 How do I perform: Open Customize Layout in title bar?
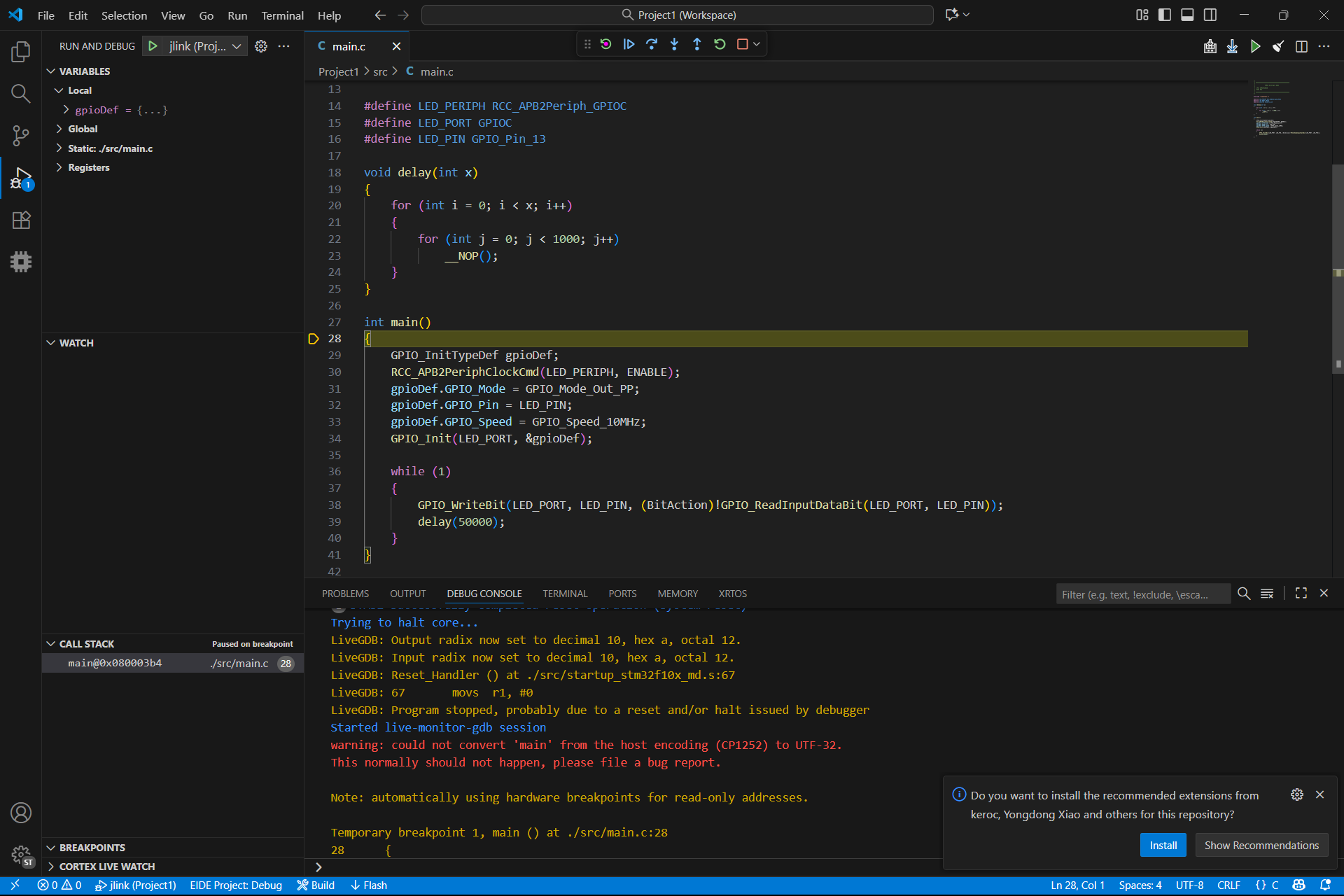(1142, 15)
